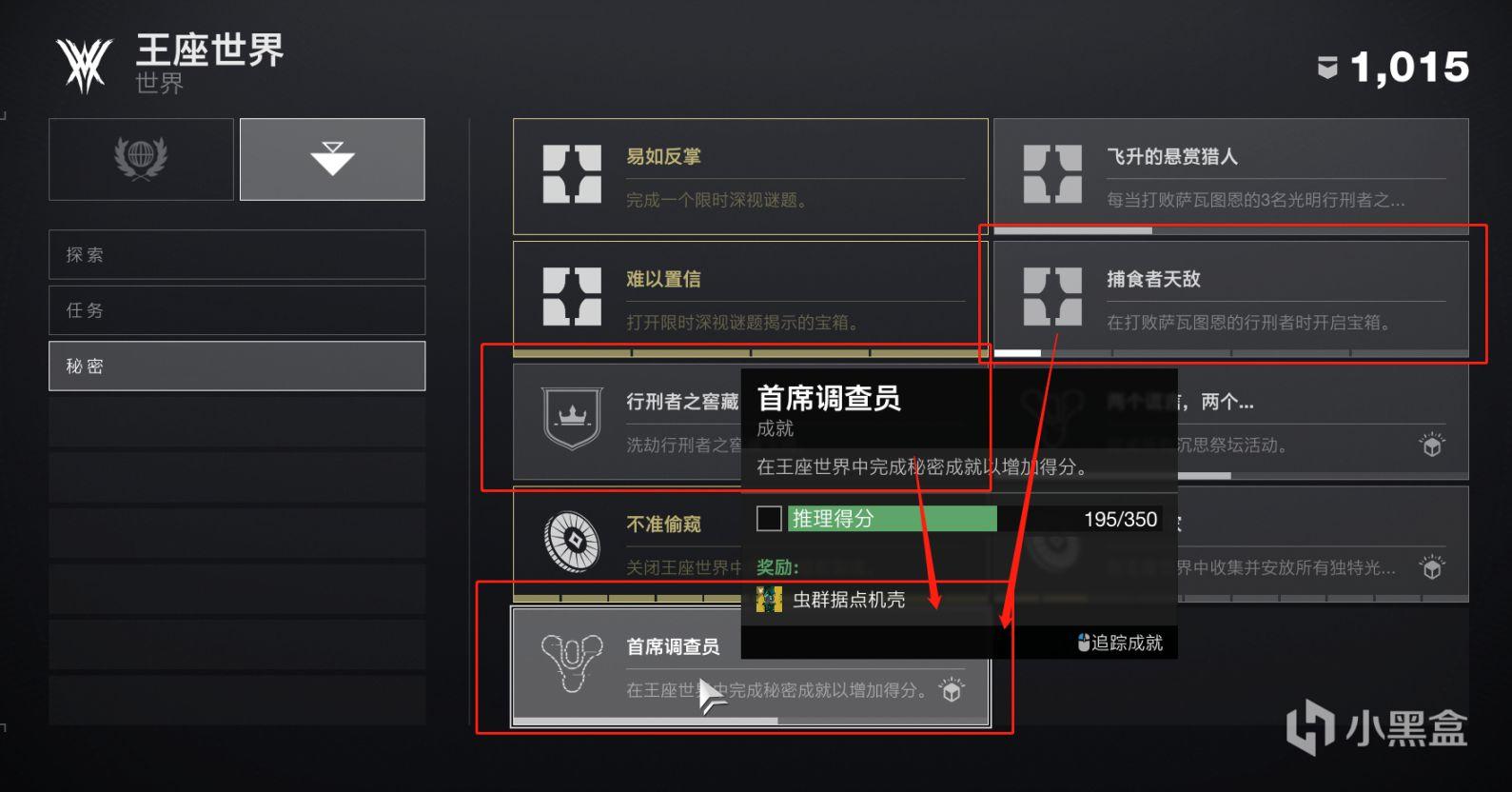
Task: Open the 任务 category in sidebar
Action: click(237, 310)
